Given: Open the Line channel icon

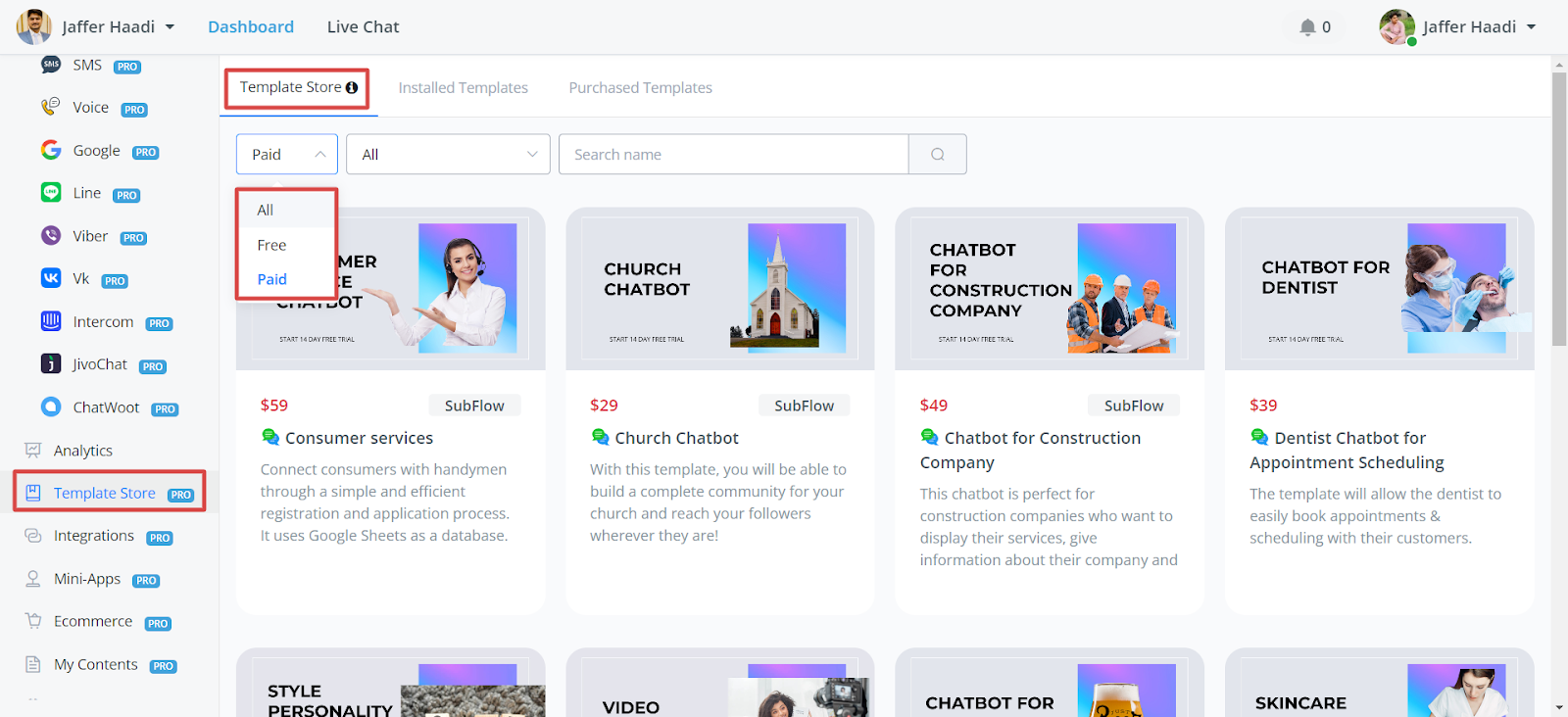Looking at the screenshot, I should click(x=51, y=193).
